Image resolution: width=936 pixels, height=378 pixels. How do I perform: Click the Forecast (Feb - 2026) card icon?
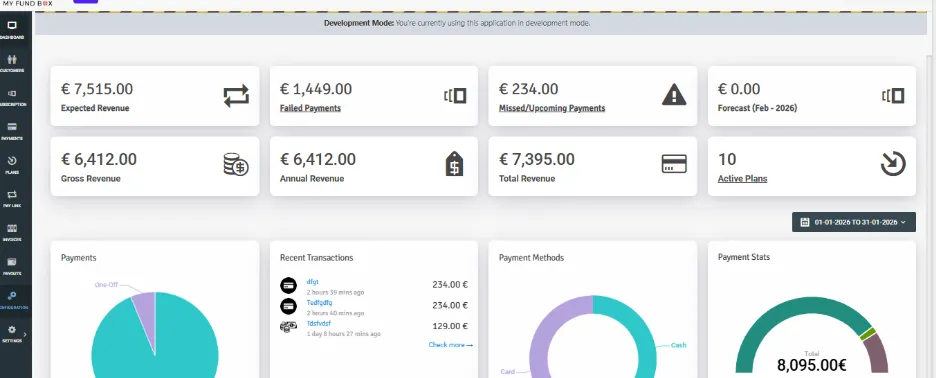893,96
